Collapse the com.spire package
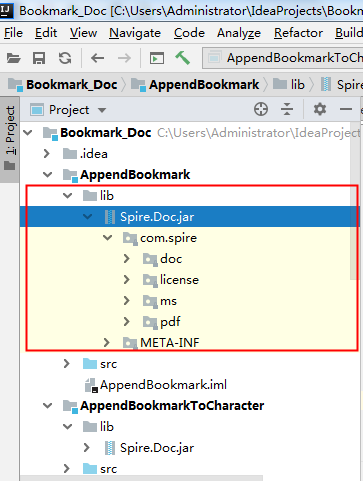The height and width of the screenshot is (481, 363). [107, 238]
